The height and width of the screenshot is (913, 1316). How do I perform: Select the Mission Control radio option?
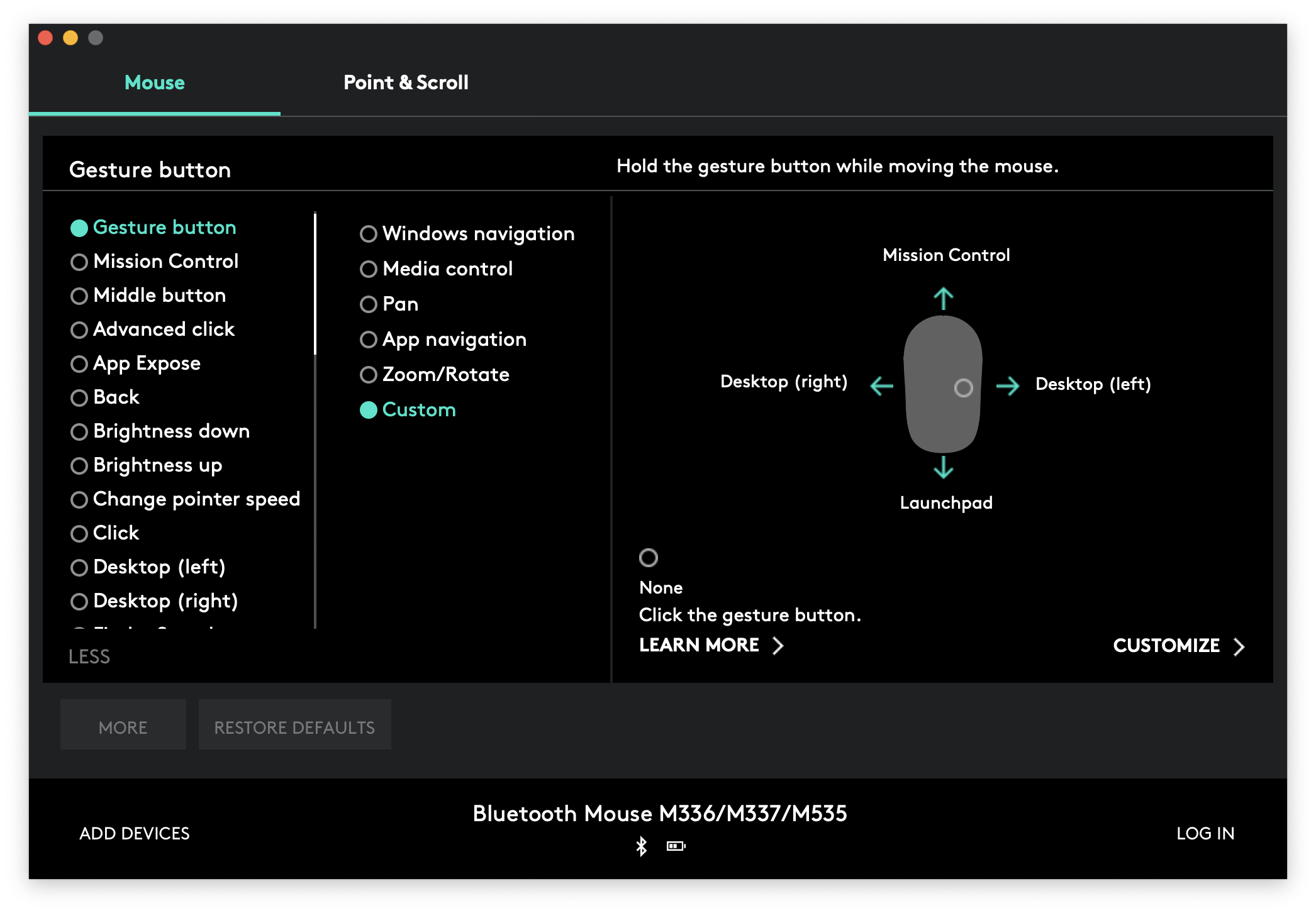pyautogui.click(x=79, y=262)
